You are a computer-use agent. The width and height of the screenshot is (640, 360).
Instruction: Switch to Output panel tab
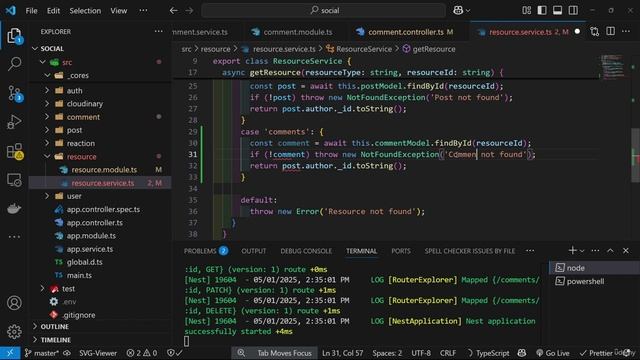coord(253,251)
